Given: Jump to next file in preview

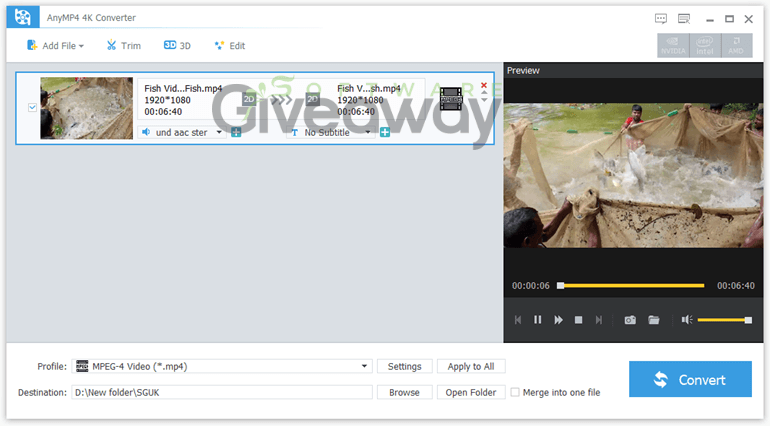Looking at the screenshot, I should (x=599, y=320).
